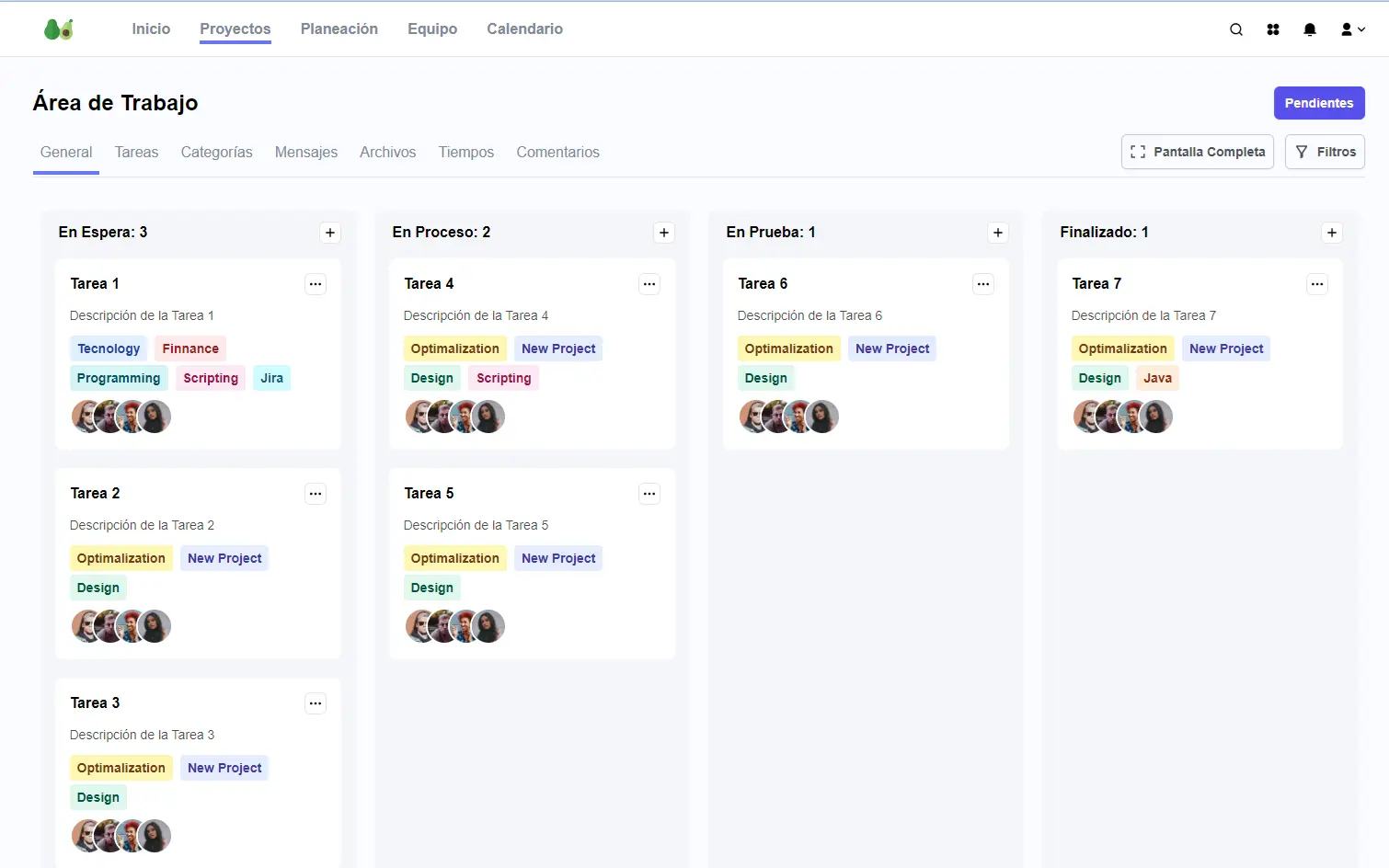Open the apps grid icon
Image resolution: width=1389 pixels, height=868 pixels.
tap(1272, 29)
